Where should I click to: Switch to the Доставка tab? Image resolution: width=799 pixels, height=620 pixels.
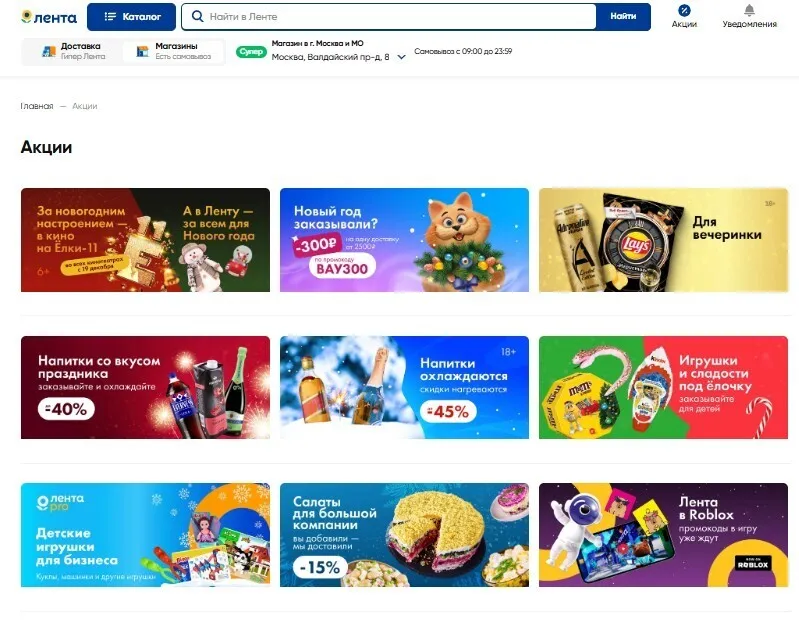click(x=72, y=51)
